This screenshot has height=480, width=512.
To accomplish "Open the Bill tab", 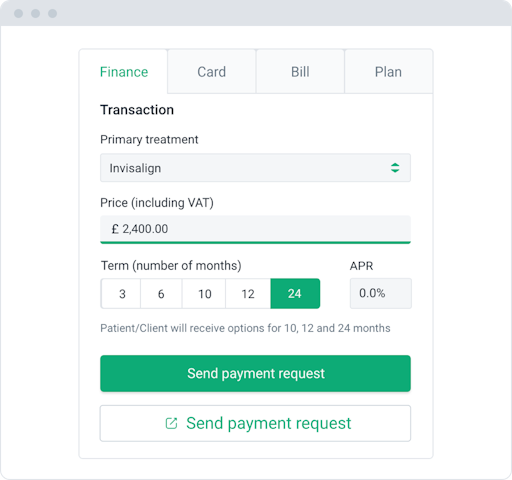I will tap(300, 72).
